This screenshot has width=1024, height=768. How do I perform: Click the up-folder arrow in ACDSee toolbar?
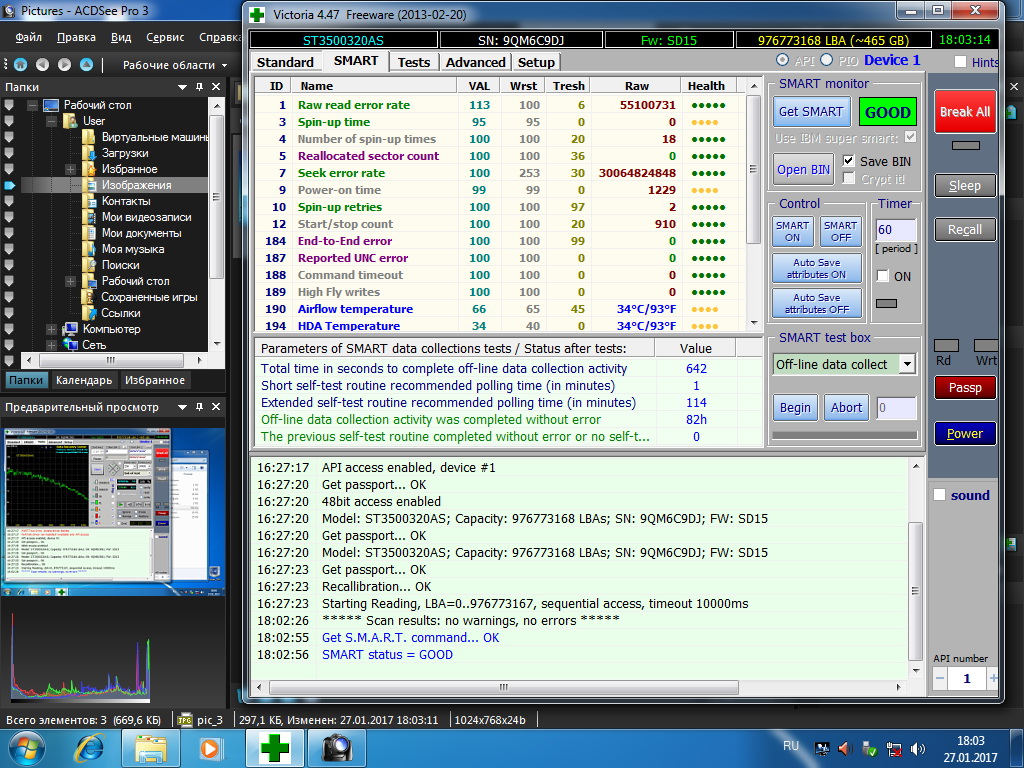pyautogui.click(x=86, y=65)
